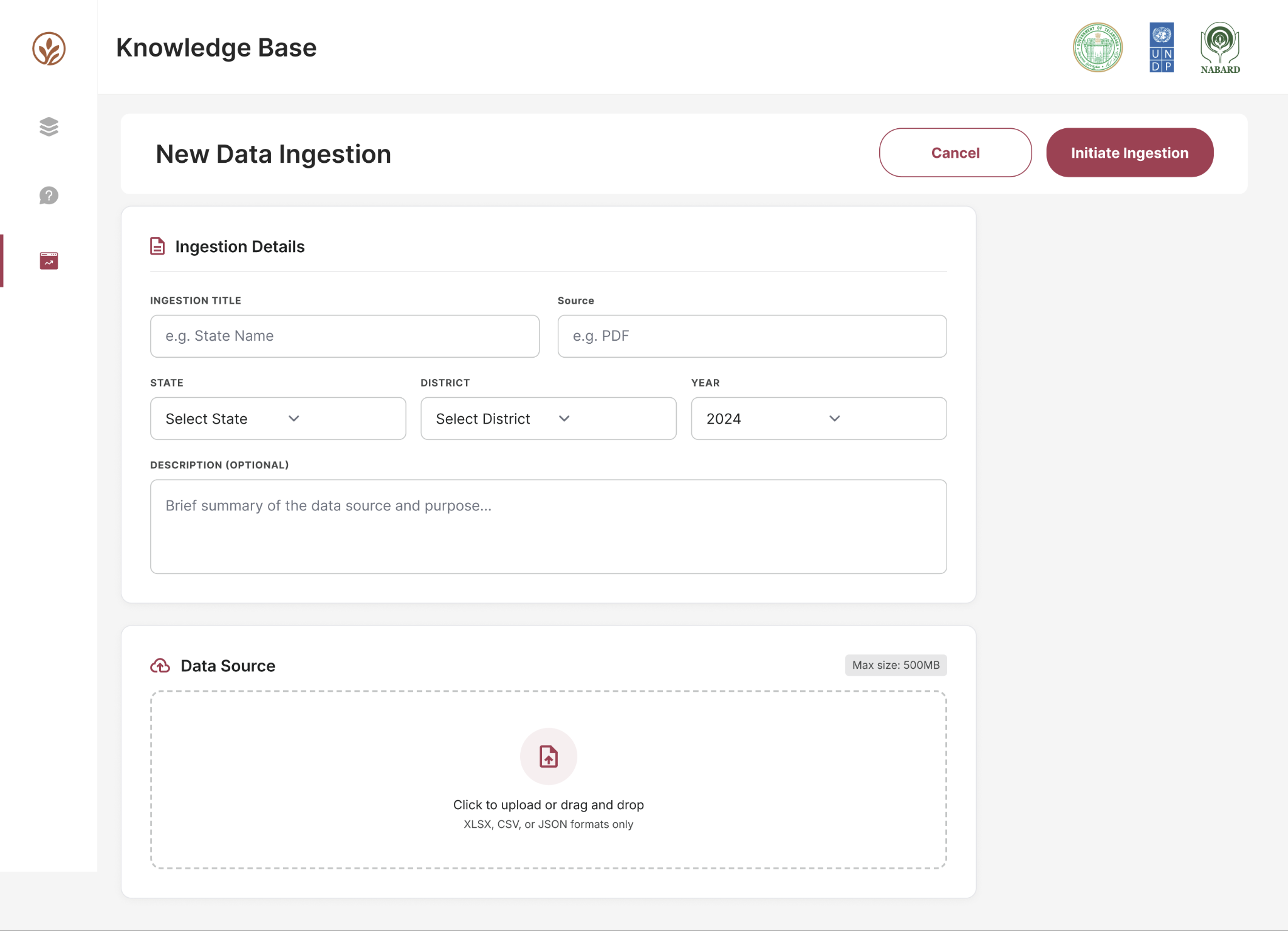The width and height of the screenshot is (1288, 931).
Task: Focus the Ingestion Title input field
Action: [345, 336]
